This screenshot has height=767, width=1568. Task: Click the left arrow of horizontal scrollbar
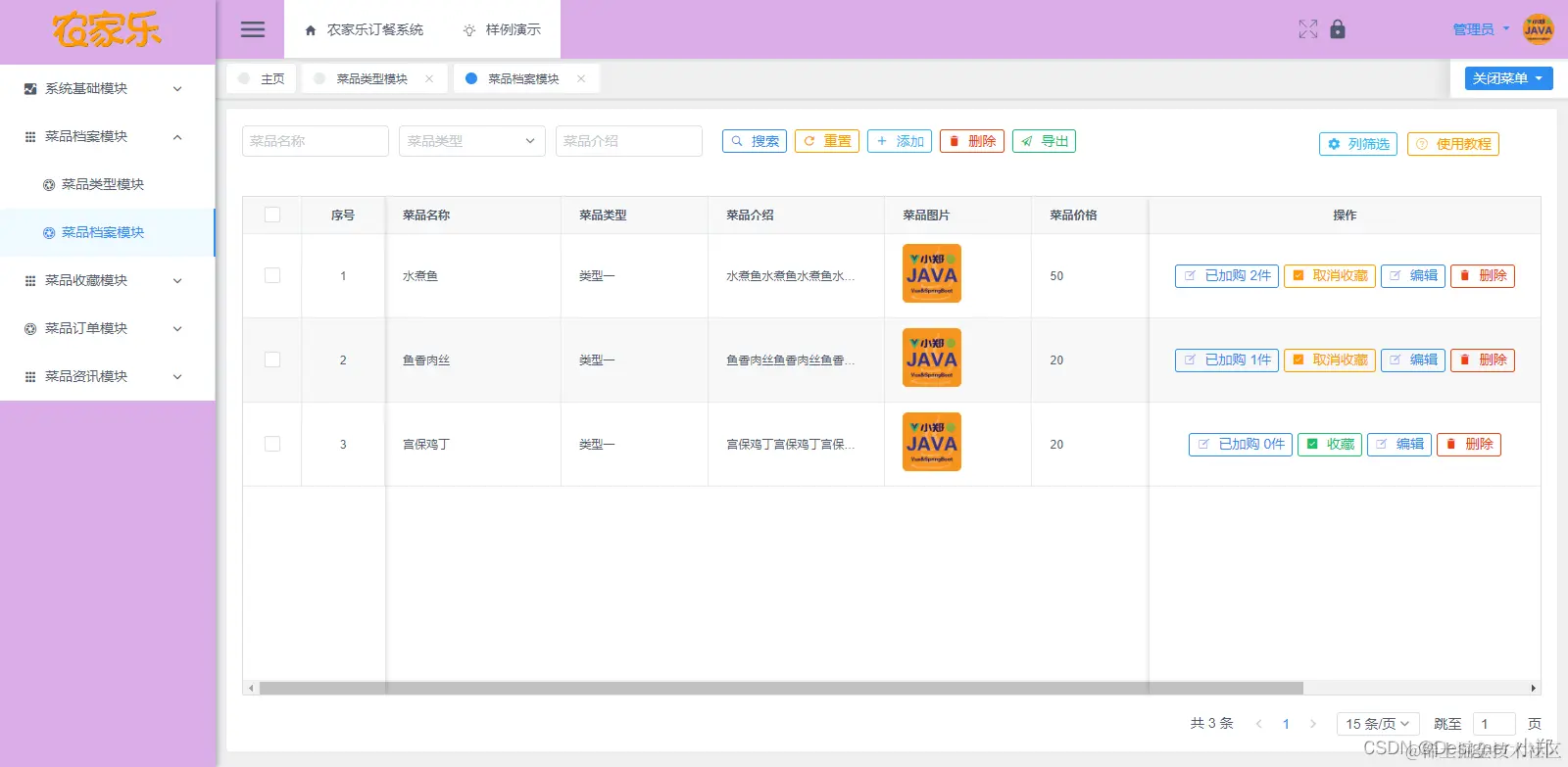point(251,688)
